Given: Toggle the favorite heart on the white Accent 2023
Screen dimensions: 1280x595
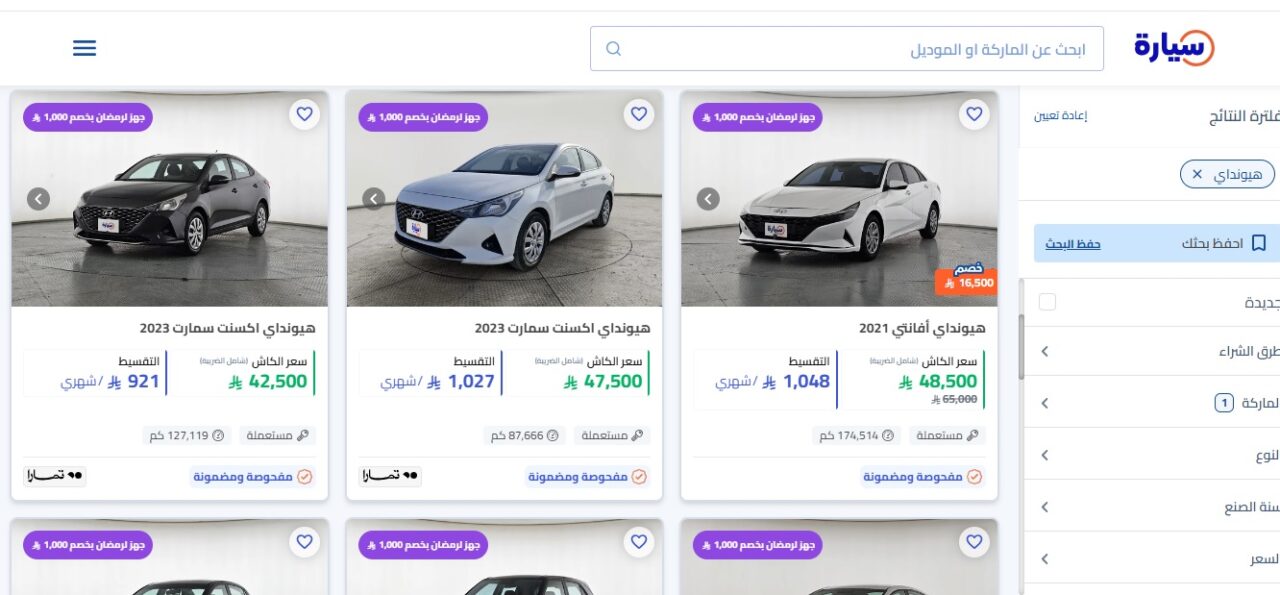Looking at the screenshot, I should pos(639,113).
